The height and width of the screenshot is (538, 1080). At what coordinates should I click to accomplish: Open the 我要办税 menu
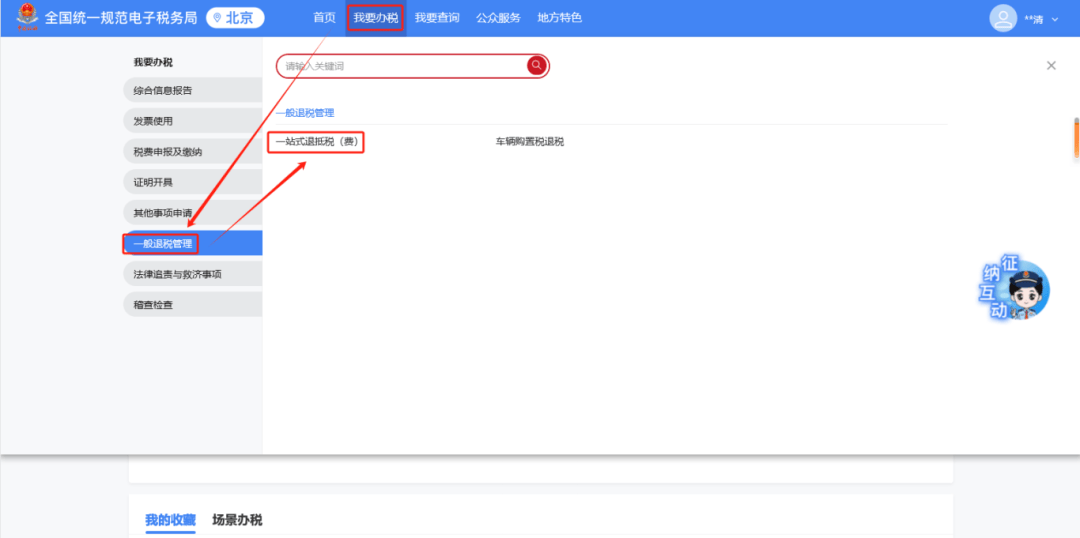point(375,18)
